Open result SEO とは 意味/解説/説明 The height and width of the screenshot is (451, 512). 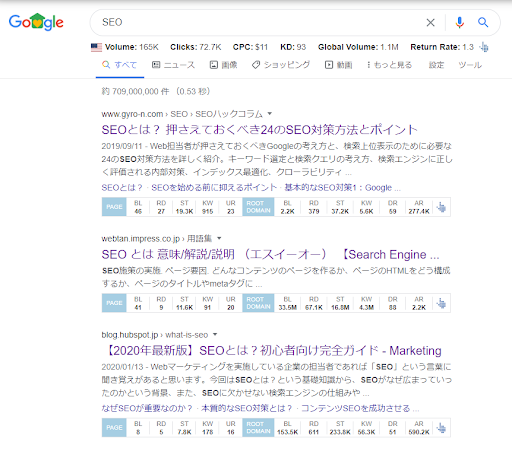click(x=270, y=254)
